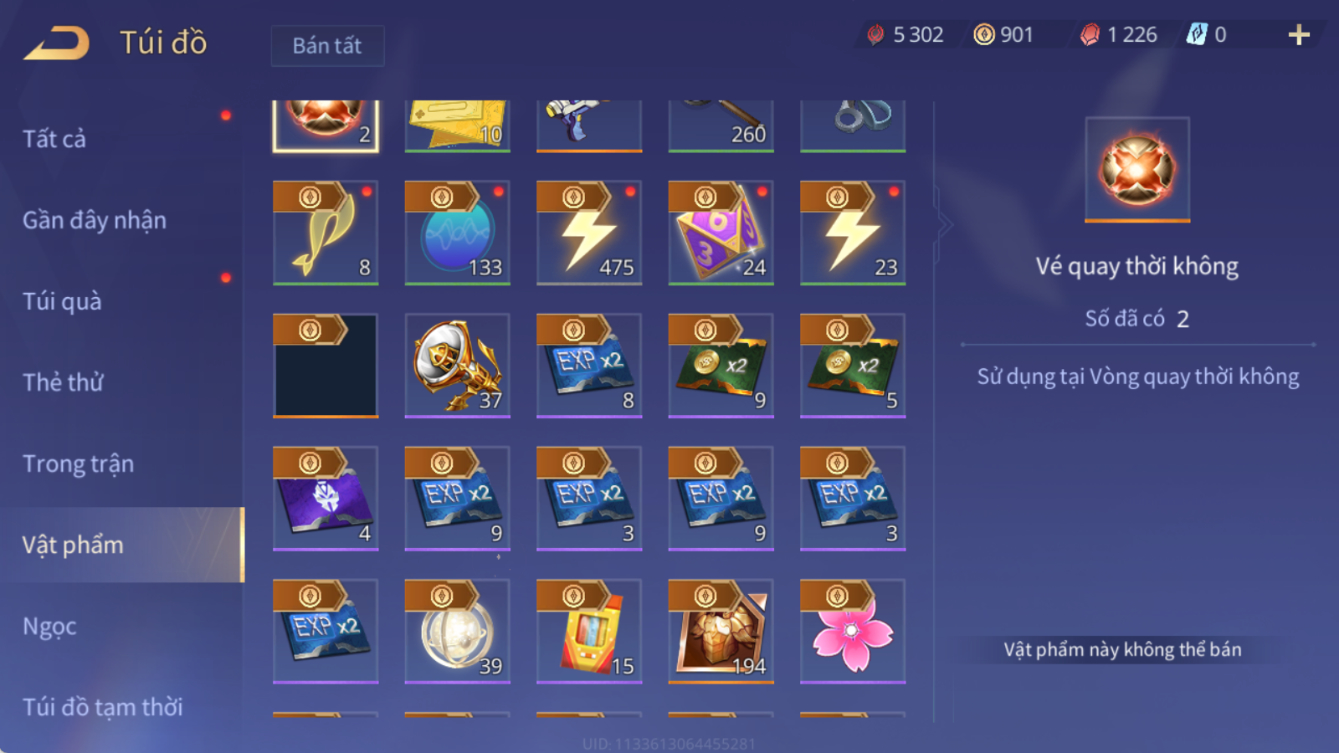
Task: Select the blue sound wave orb item (133)
Action: click(x=457, y=233)
